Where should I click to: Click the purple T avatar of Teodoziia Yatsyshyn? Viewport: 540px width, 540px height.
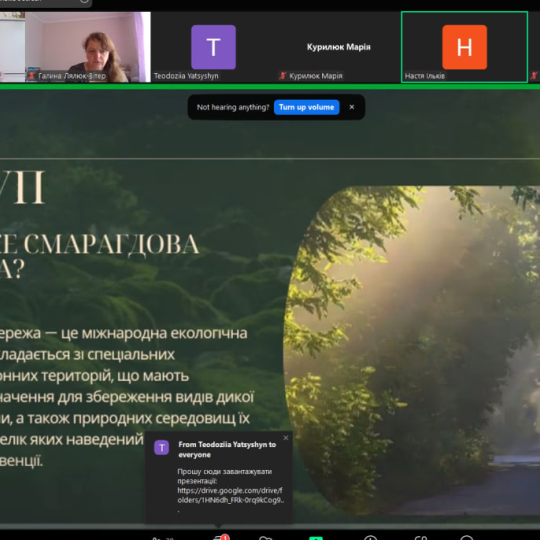(x=214, y=47)
